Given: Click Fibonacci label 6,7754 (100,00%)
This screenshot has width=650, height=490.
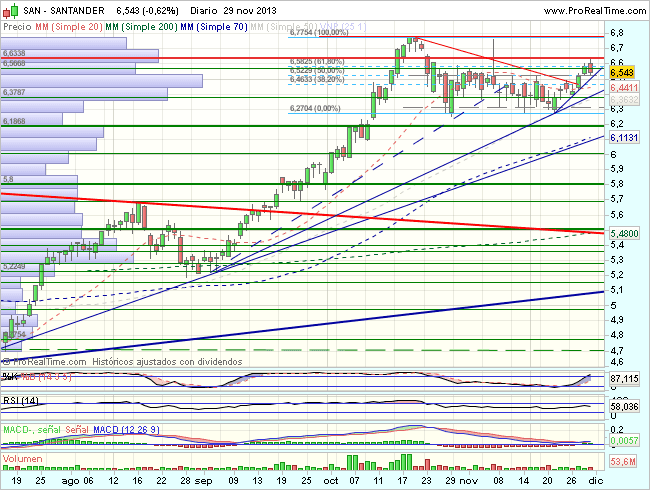Looking at the screenshot, I should (319, 32).
